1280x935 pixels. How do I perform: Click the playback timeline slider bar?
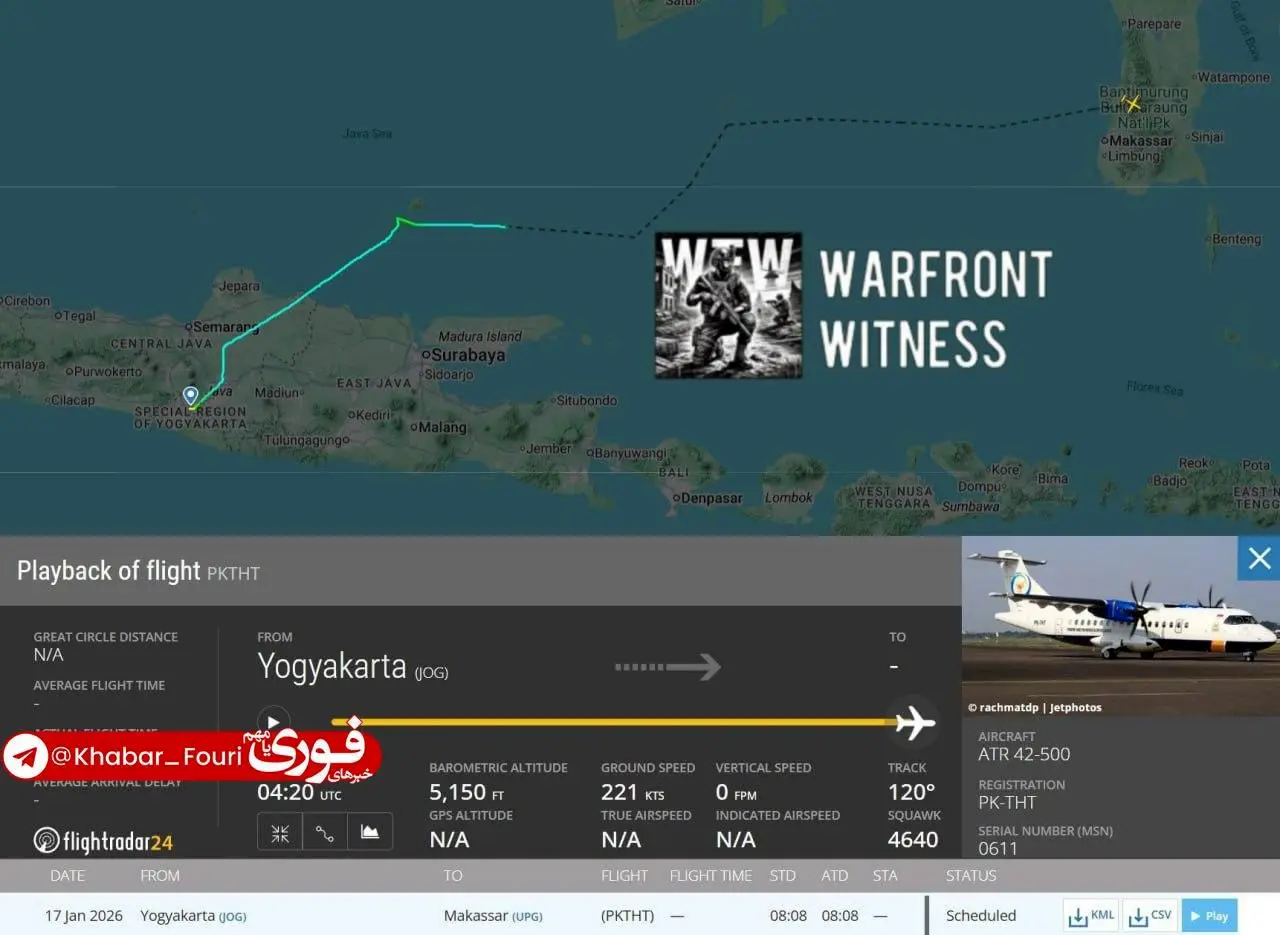614,721
